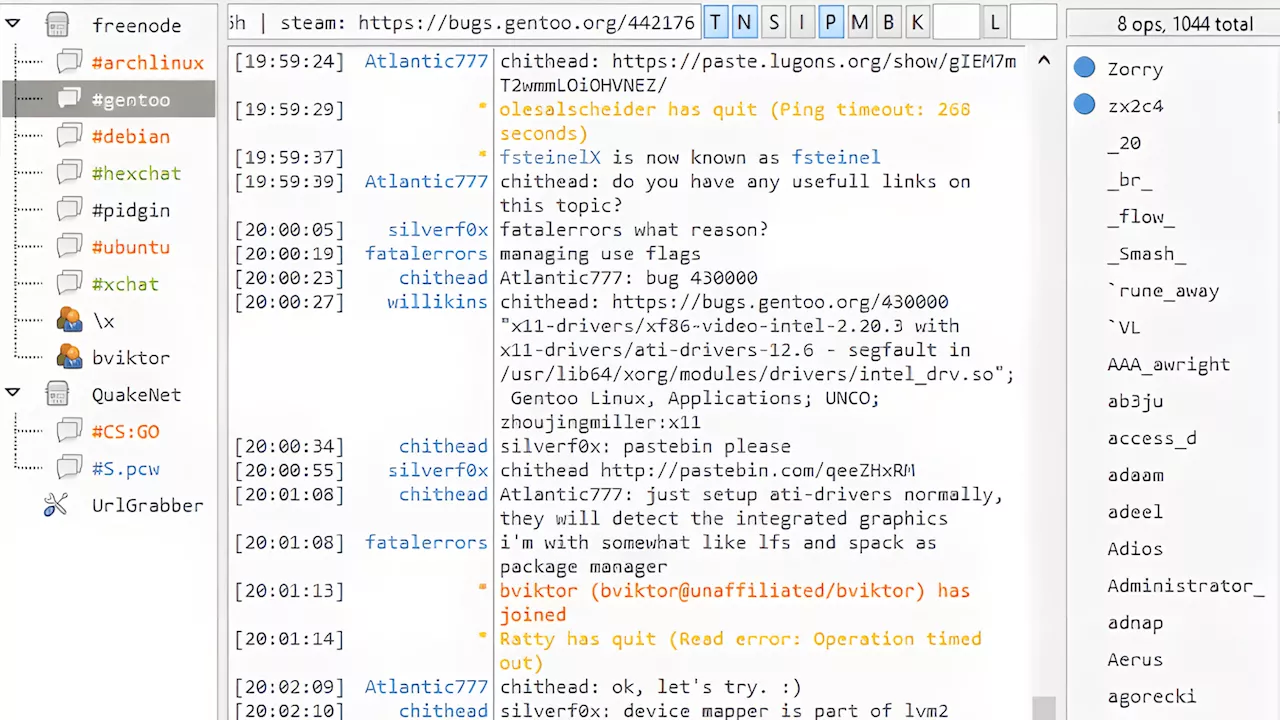The image size is (1280, 720).
Task: Collapse the QuakeNet network tree
Action: coord(12,392)
